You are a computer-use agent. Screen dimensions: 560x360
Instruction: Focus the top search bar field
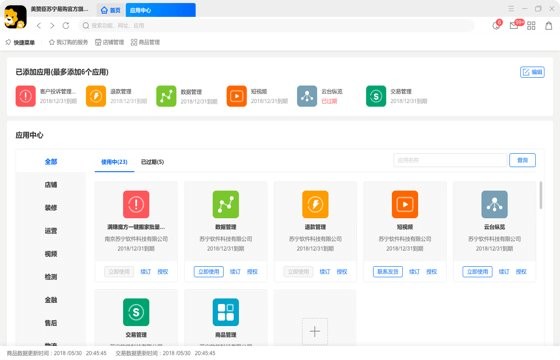[276, 26]
